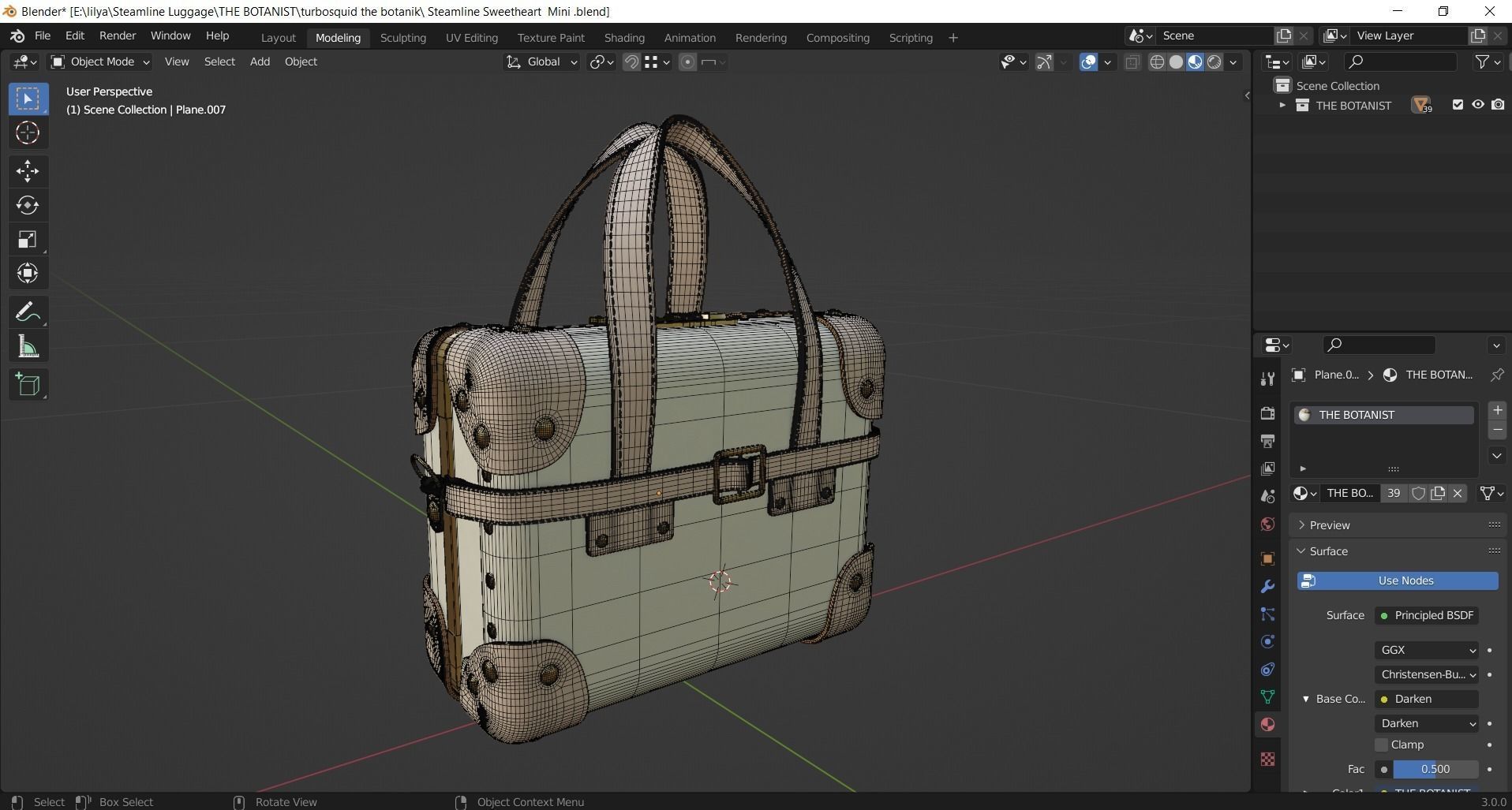Image resolution: width=1512 pixels, height=810 pixels.
Task: Open the Object Data mesh properties tab
Action: (1267, 696)
